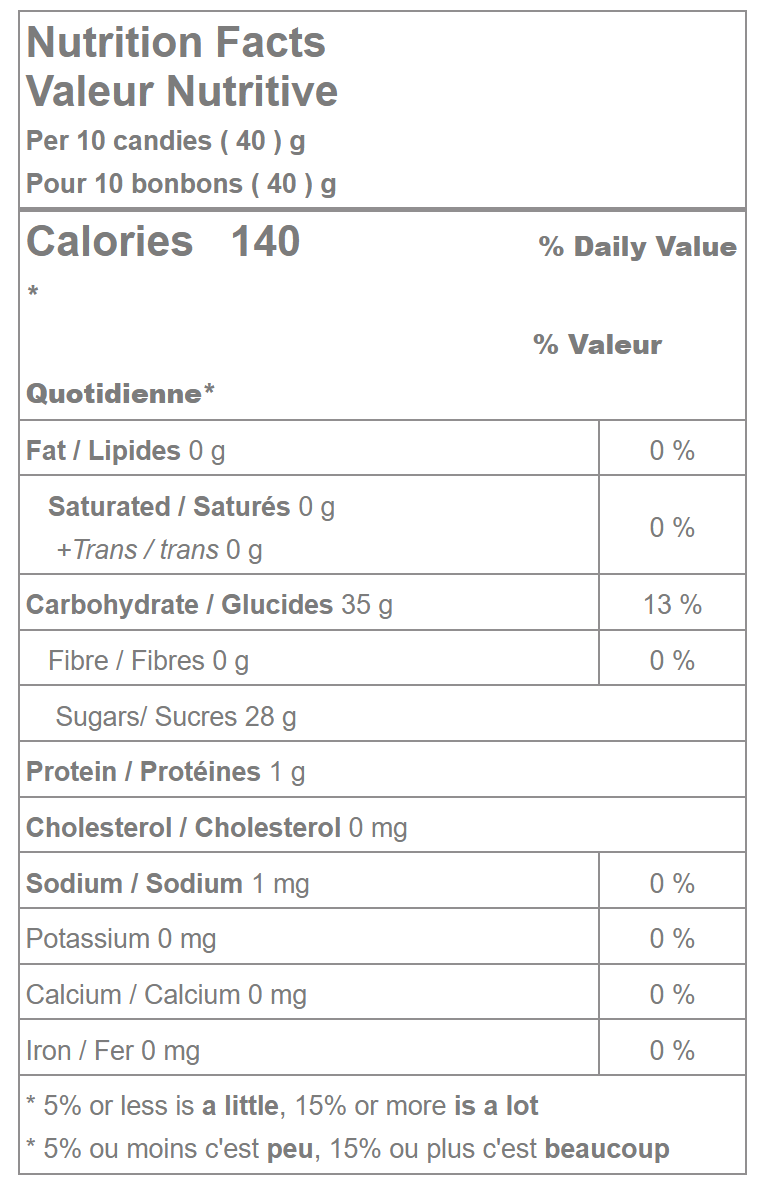Click the Calories 140 text

(x=163, y=242)
